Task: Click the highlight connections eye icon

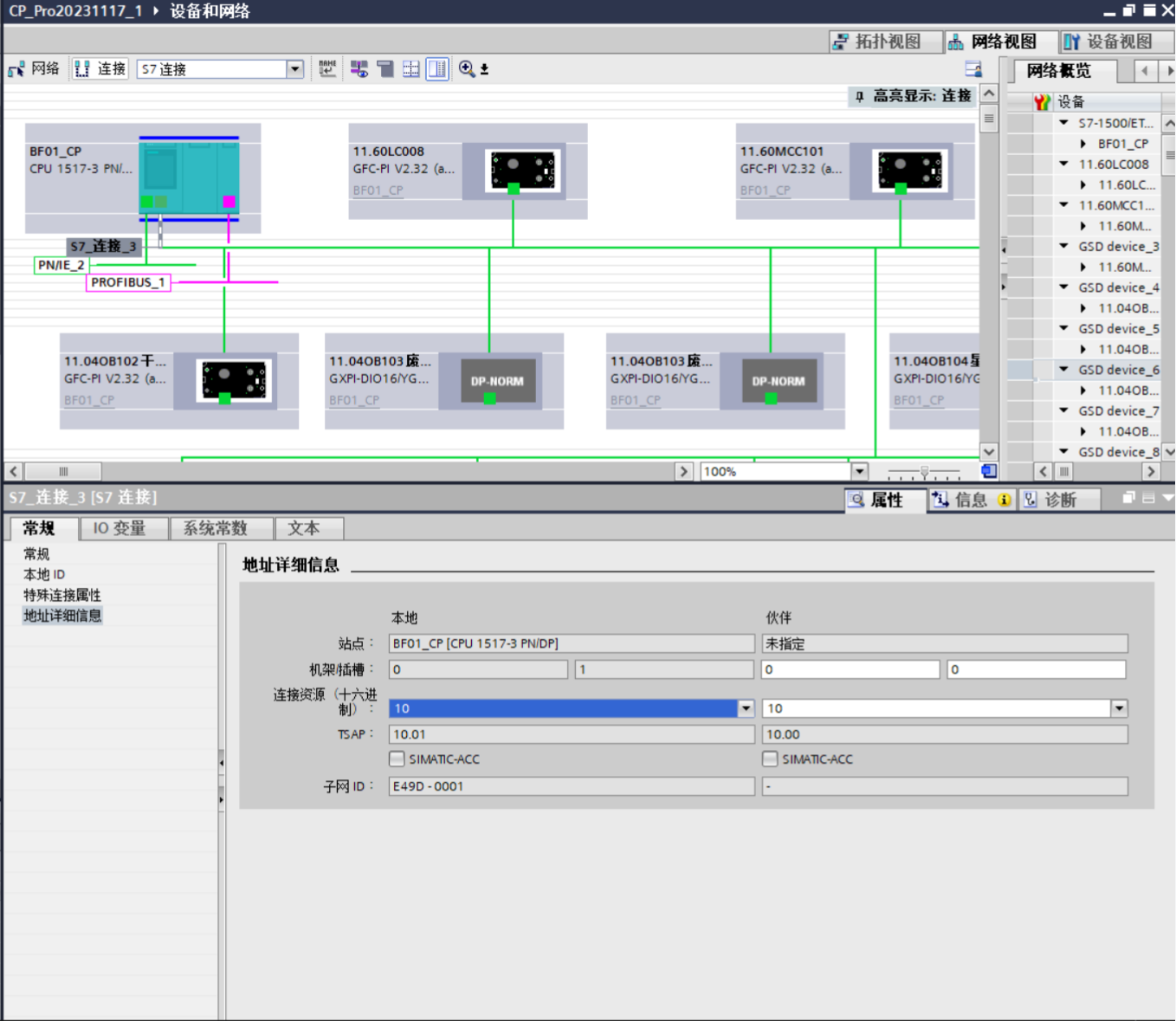Action: (359, 68)
